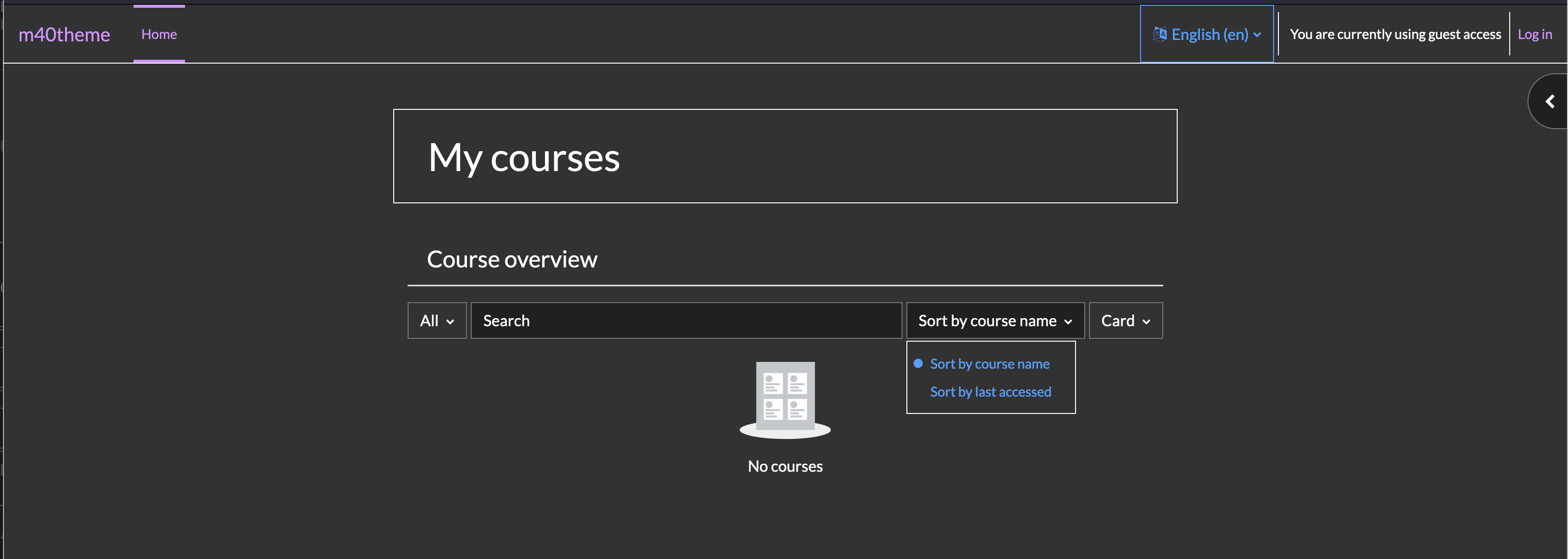Select the Sort by course name option
The height and width of the screenshot is (559, 1568).
coord(989,364)
